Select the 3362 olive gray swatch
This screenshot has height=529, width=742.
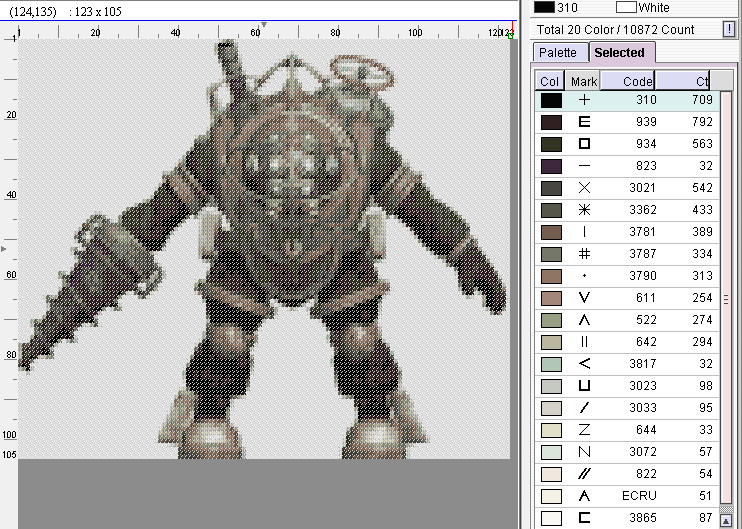click(551, 210)
